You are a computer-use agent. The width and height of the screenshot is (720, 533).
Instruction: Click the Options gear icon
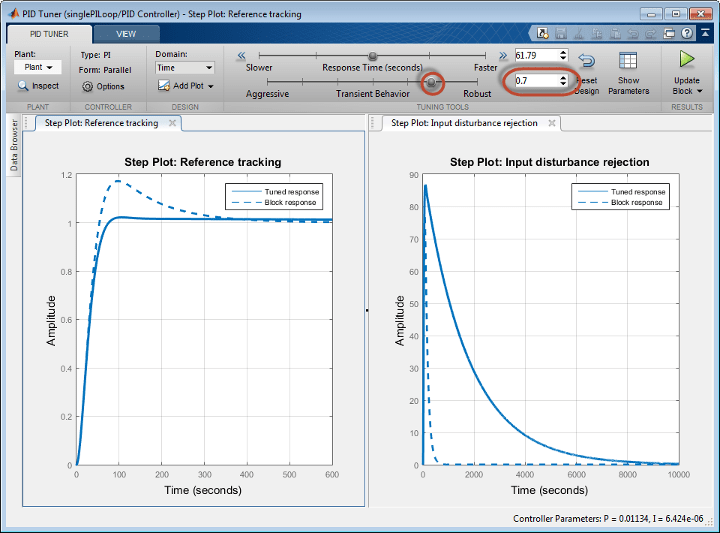point(87,86)
